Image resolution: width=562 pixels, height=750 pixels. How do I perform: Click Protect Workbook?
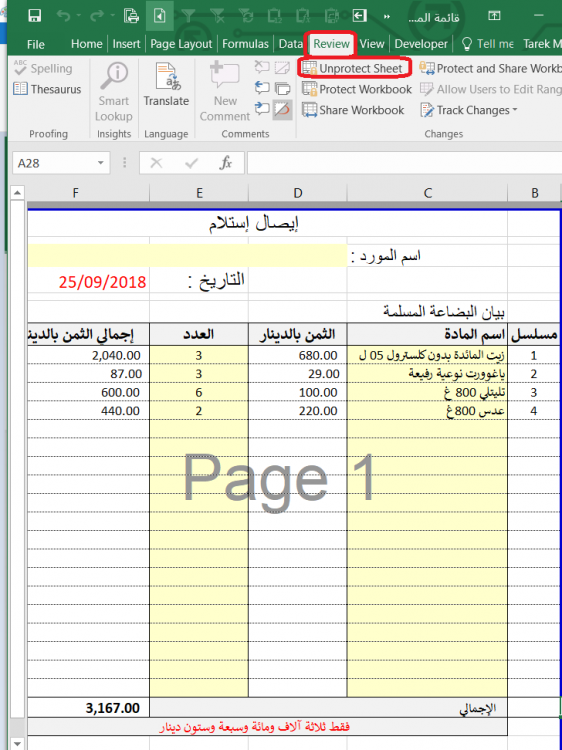(x=357, y=89)
